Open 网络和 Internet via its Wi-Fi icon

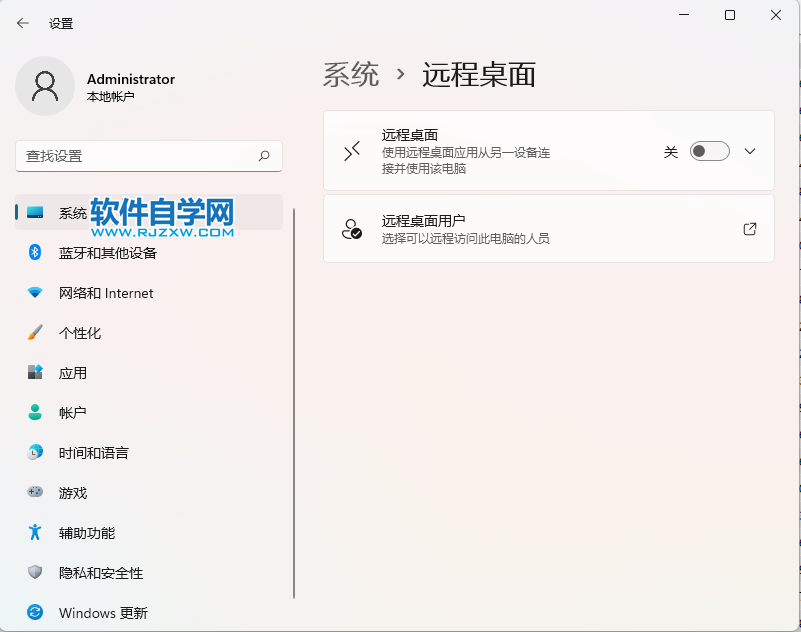coord(32,293)
